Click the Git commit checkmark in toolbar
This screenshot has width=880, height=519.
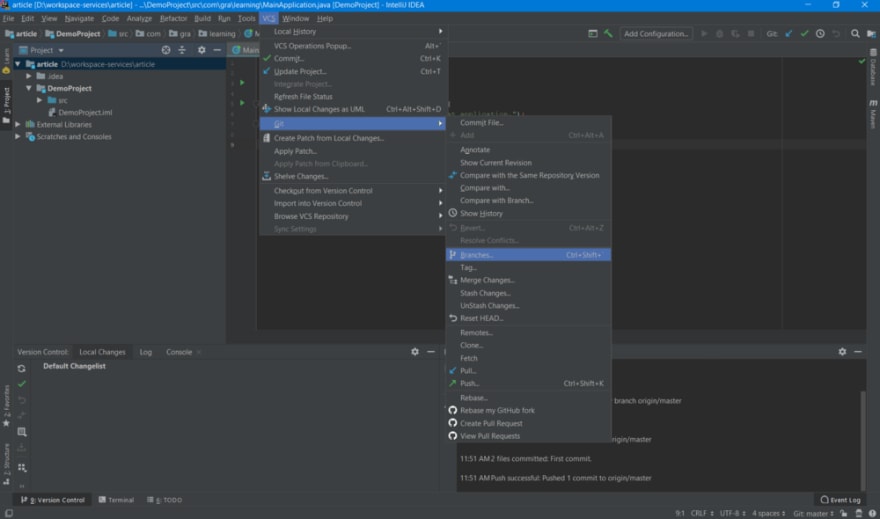pyautogui.click(x=804, y=34)
